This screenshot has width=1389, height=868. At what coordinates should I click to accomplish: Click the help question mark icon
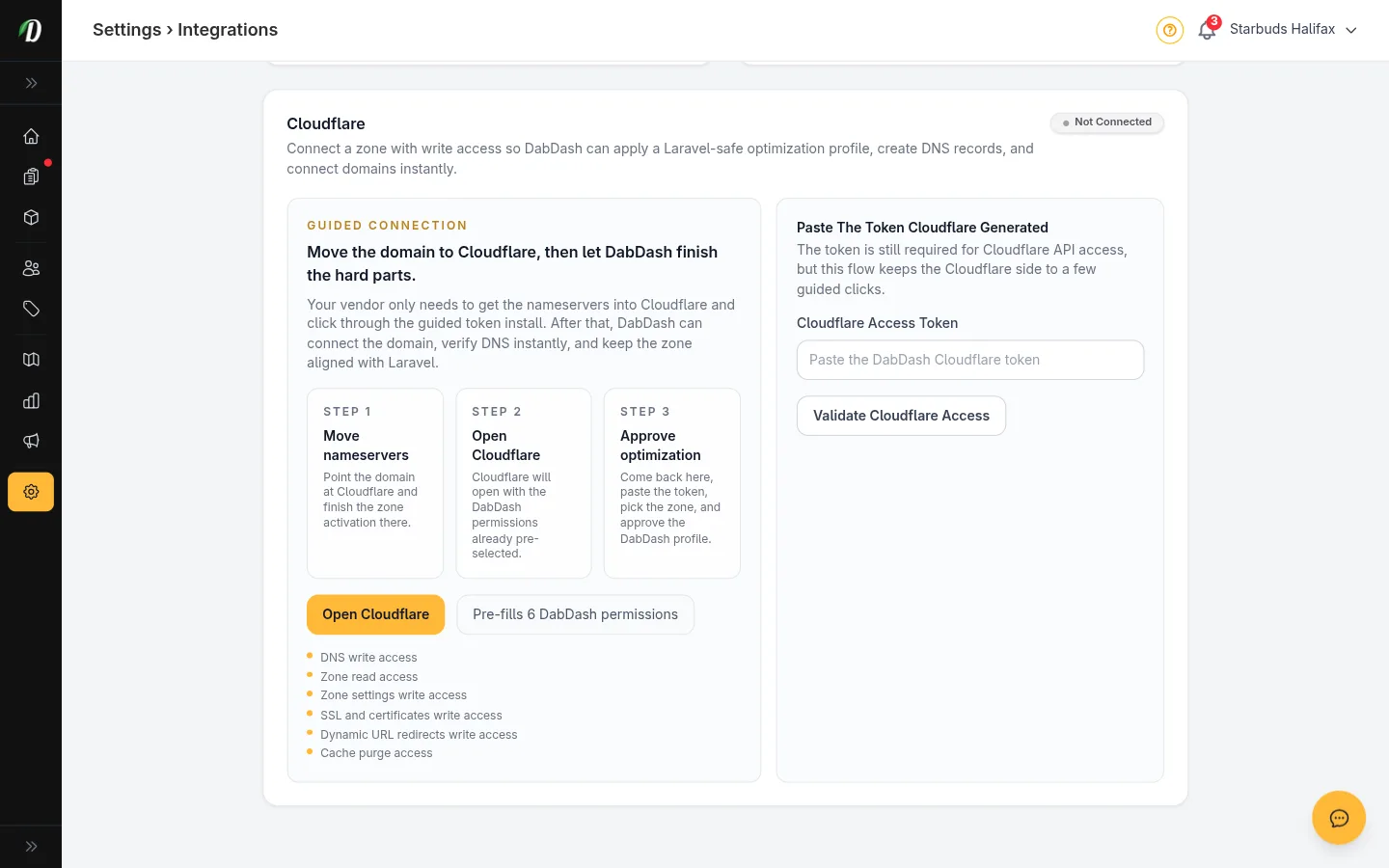coord(1169,30)
